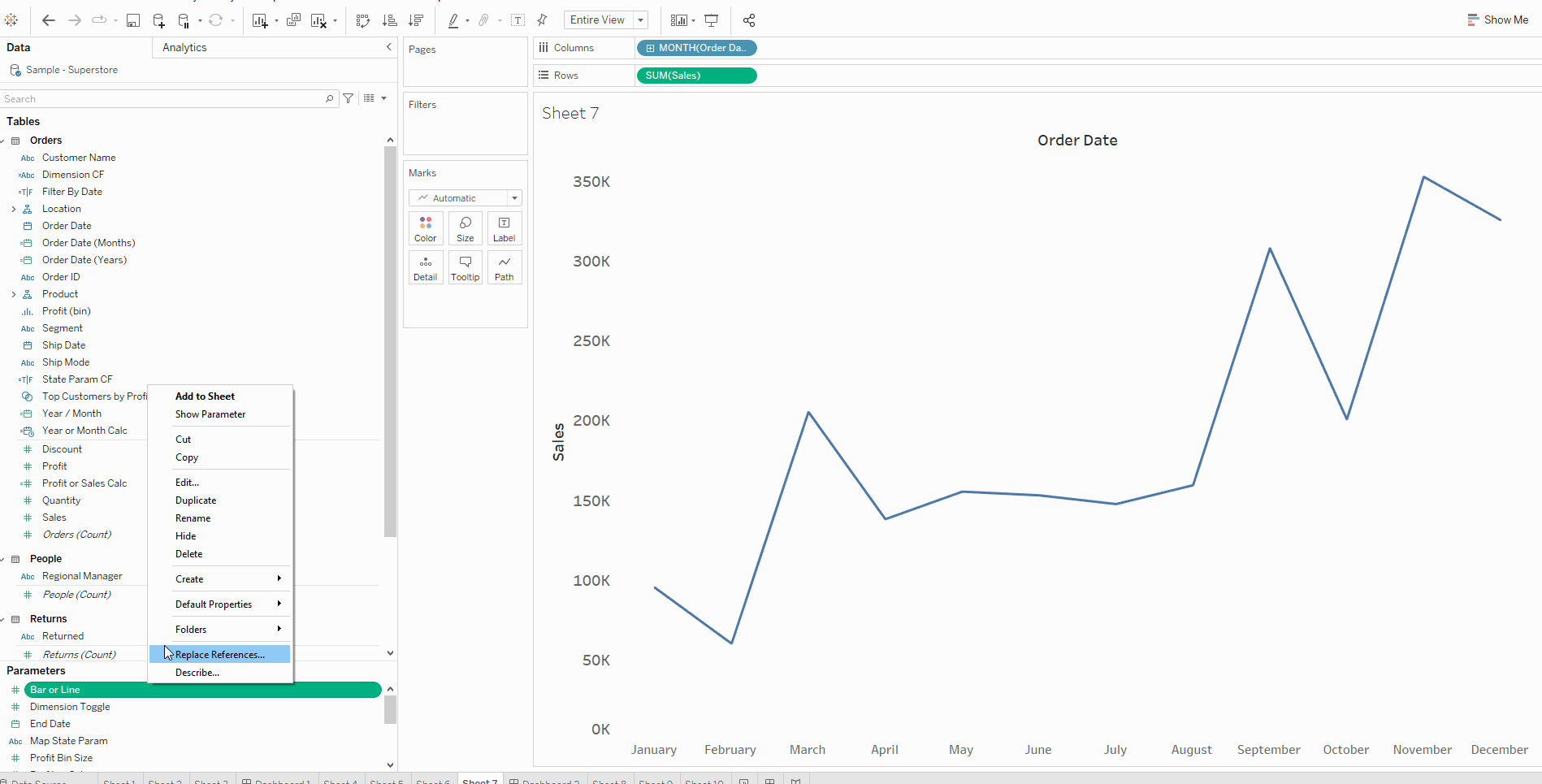The height and width of the screenshot is (784, 1542).
Task: Open the Highlight dropdown arrow
Action: point(467,21)
